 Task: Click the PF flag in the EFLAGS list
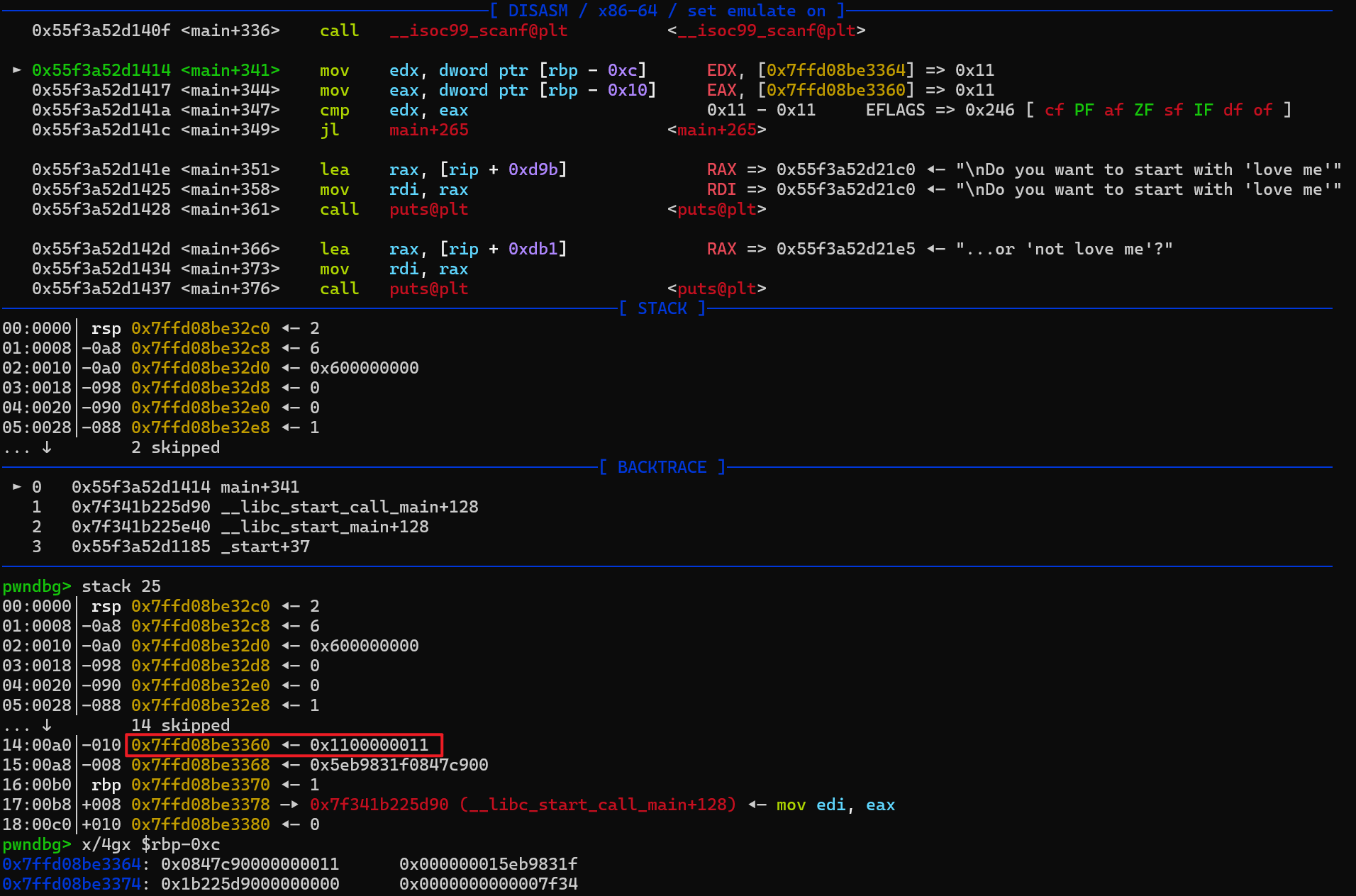coord(1083,110)
